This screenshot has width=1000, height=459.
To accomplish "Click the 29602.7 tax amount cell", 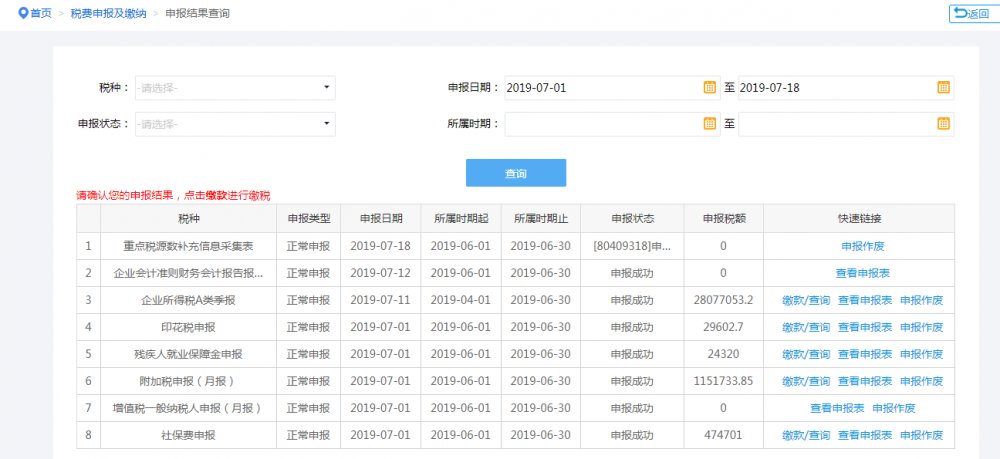I will [x=723, y=327].
